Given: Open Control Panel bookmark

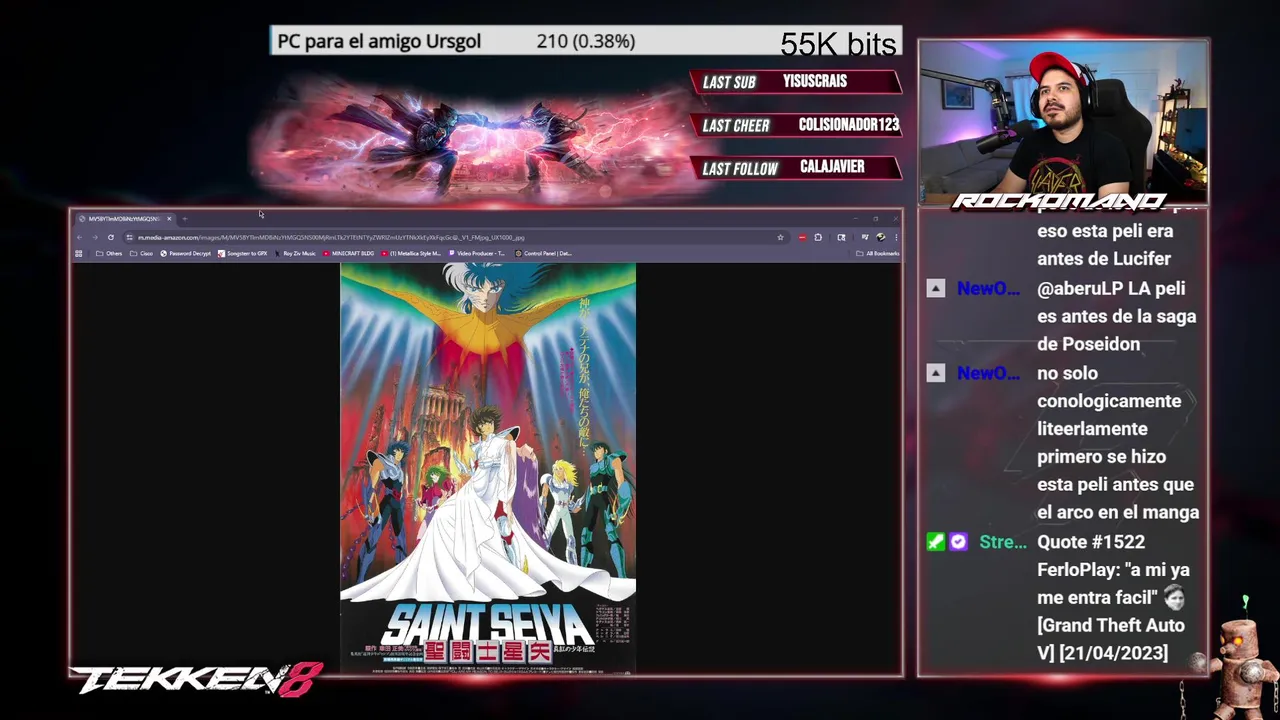Looking at the screenshot, I should pos(543,253).
